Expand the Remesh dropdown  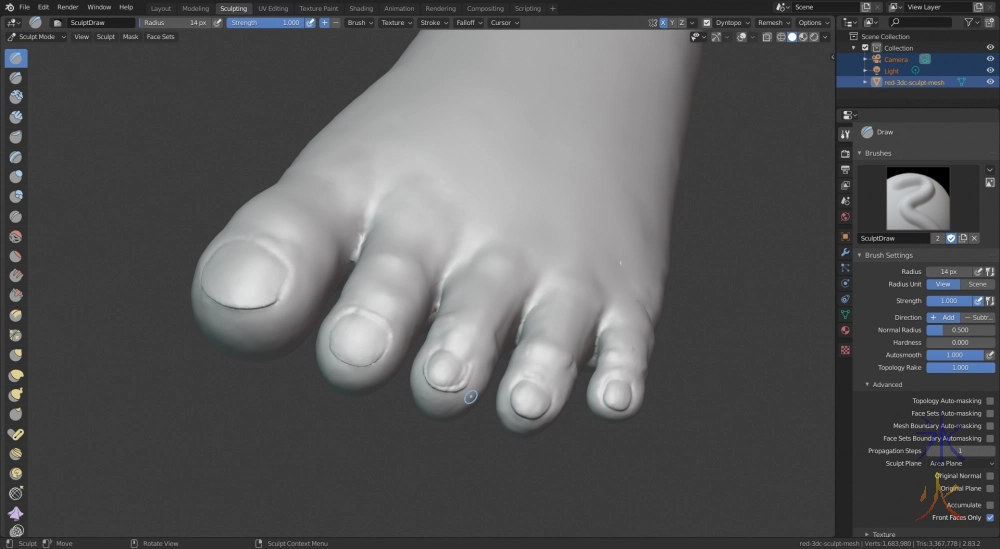pyautogui.click(x=773, y=22)
